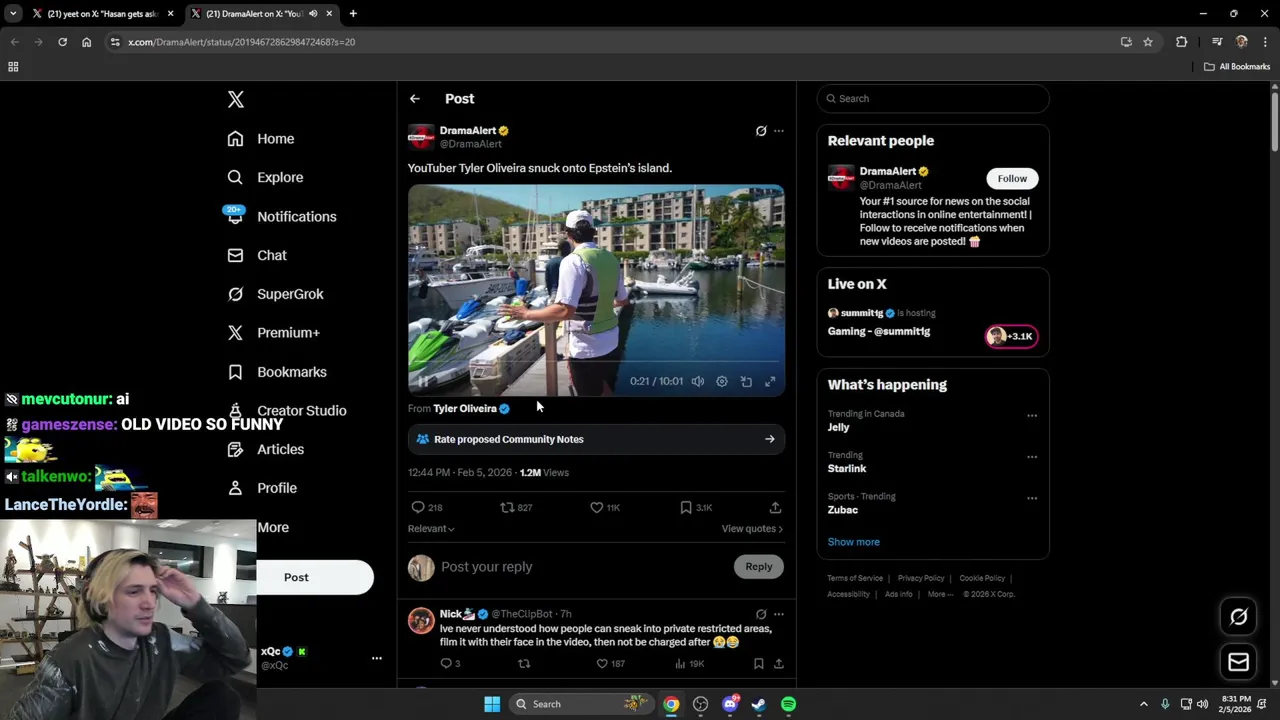Show hidden system tray icons

pos(1144,704)
